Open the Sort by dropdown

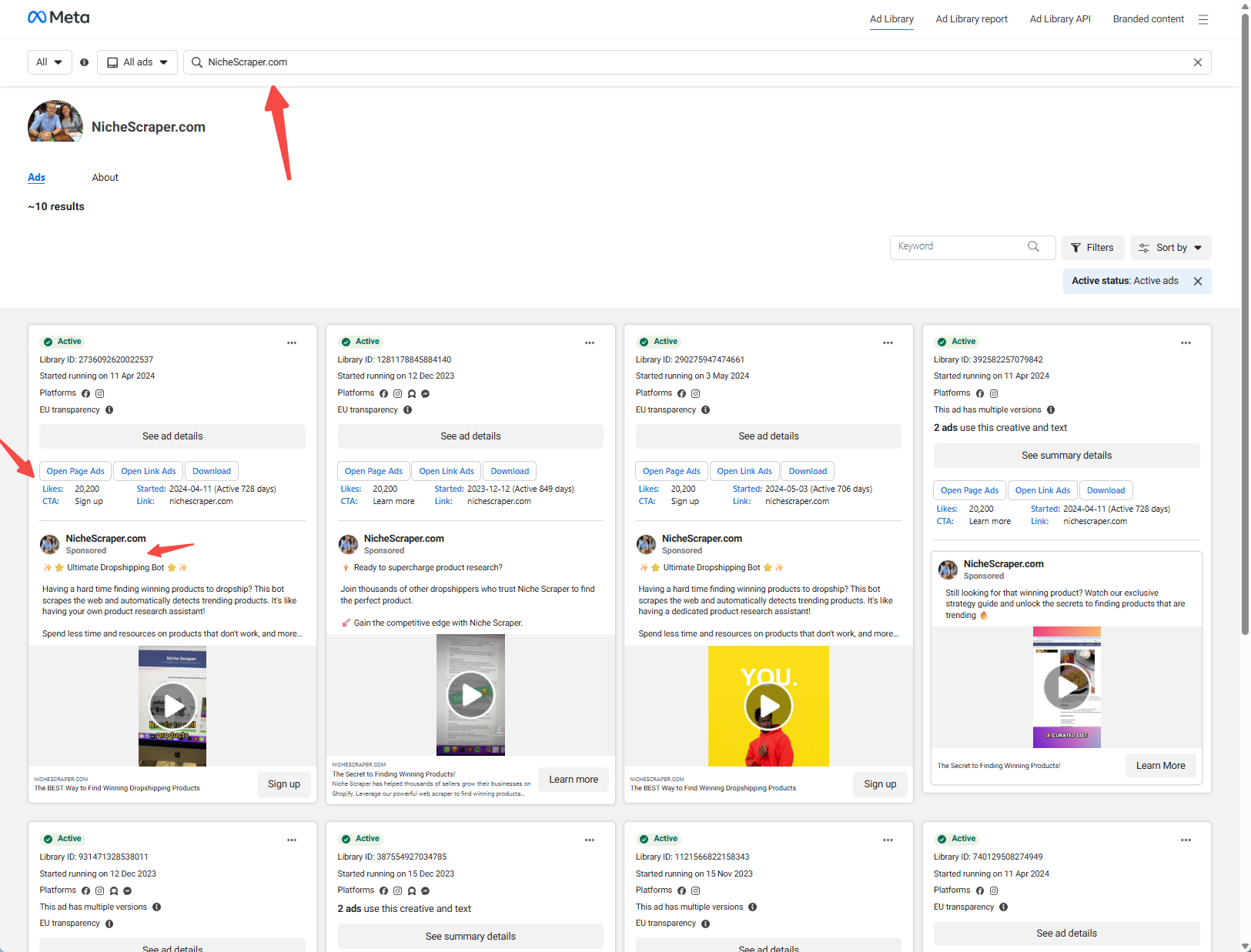pyautogui.click(x=1171, y=248)
